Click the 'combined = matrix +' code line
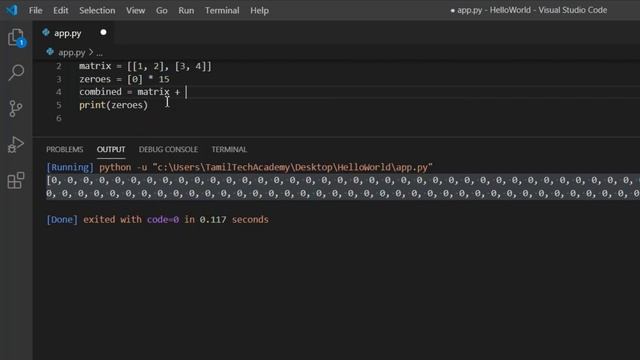Screen dimensions: 640x360 (129, 92)
